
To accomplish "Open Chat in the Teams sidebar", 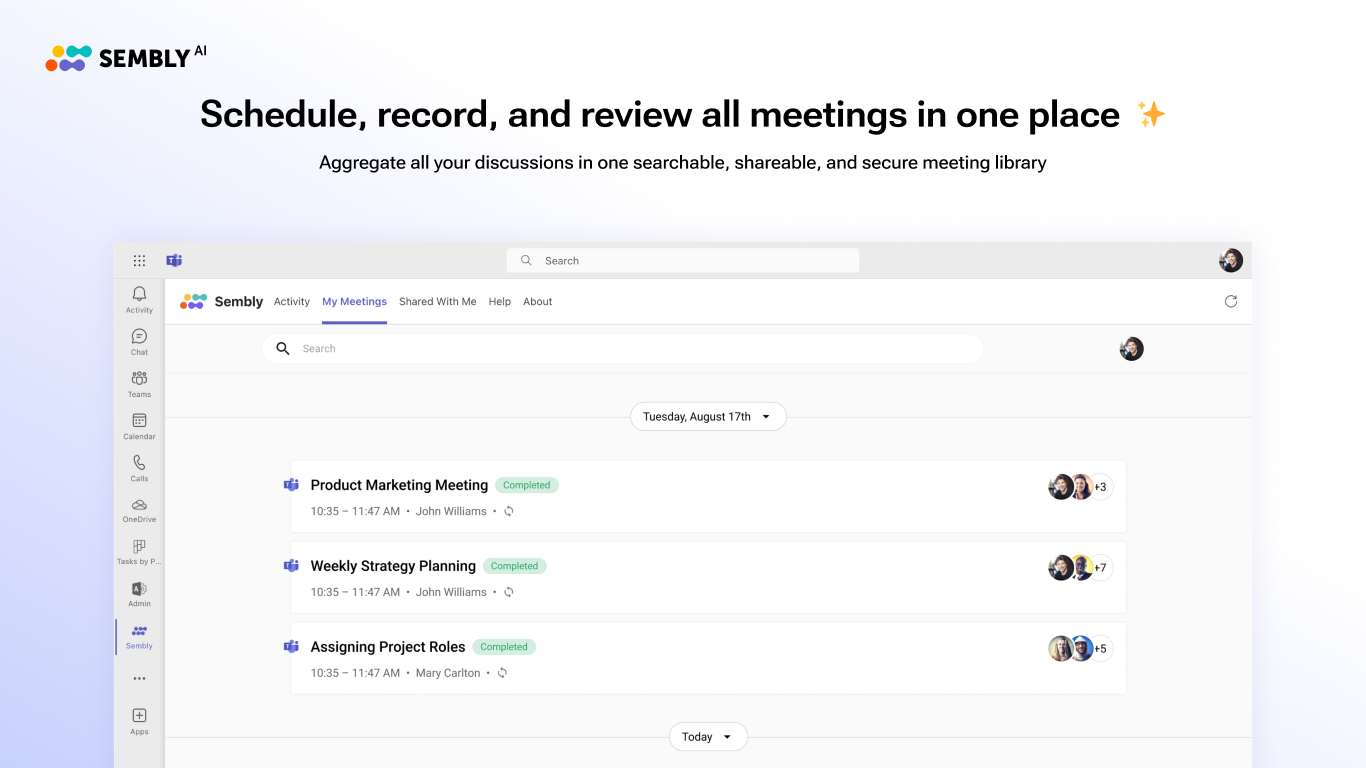I will pos(139,341).
